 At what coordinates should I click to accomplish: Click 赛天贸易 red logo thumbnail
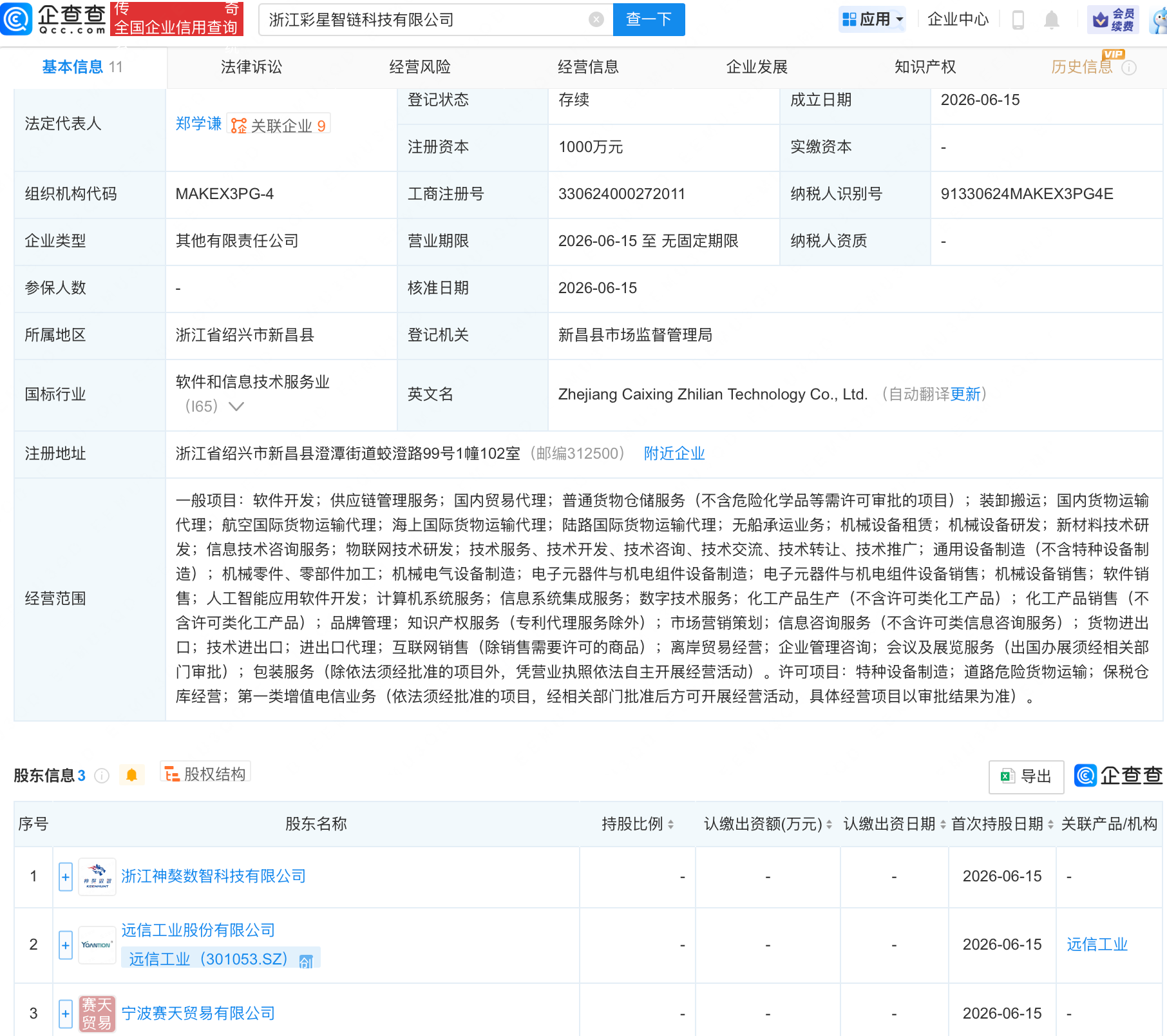[97, 1013]
